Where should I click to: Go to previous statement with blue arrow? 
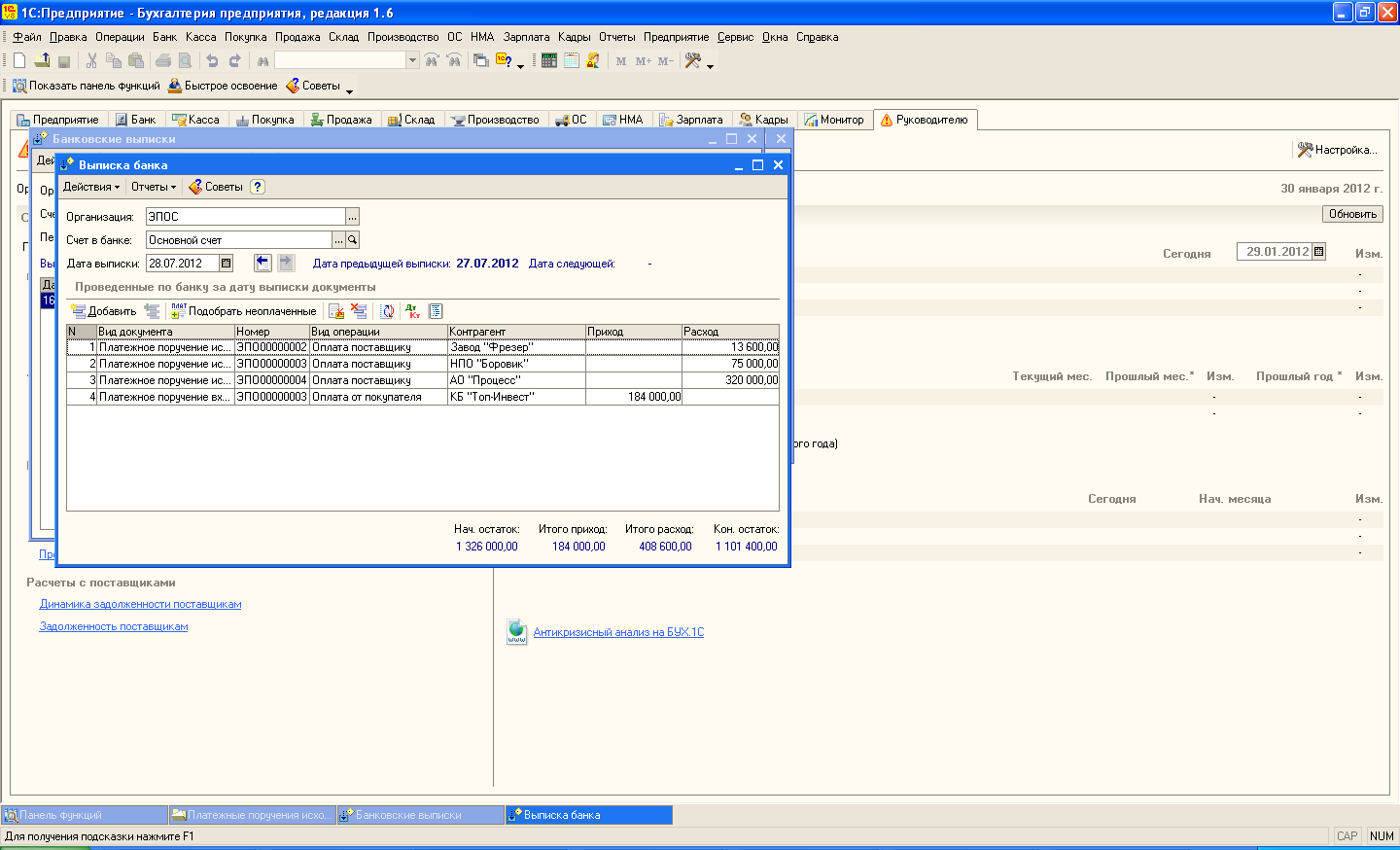click(x=262, y=263)
